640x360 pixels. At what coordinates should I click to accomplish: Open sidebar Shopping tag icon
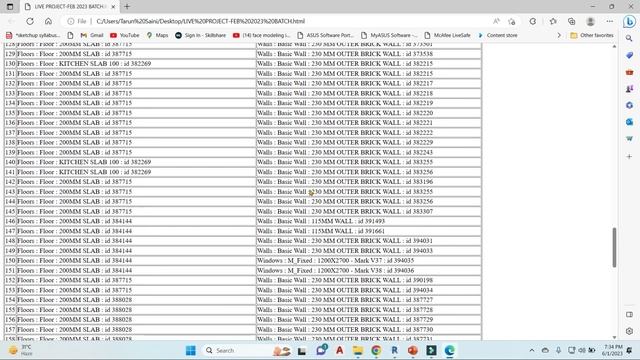point(629,55)
